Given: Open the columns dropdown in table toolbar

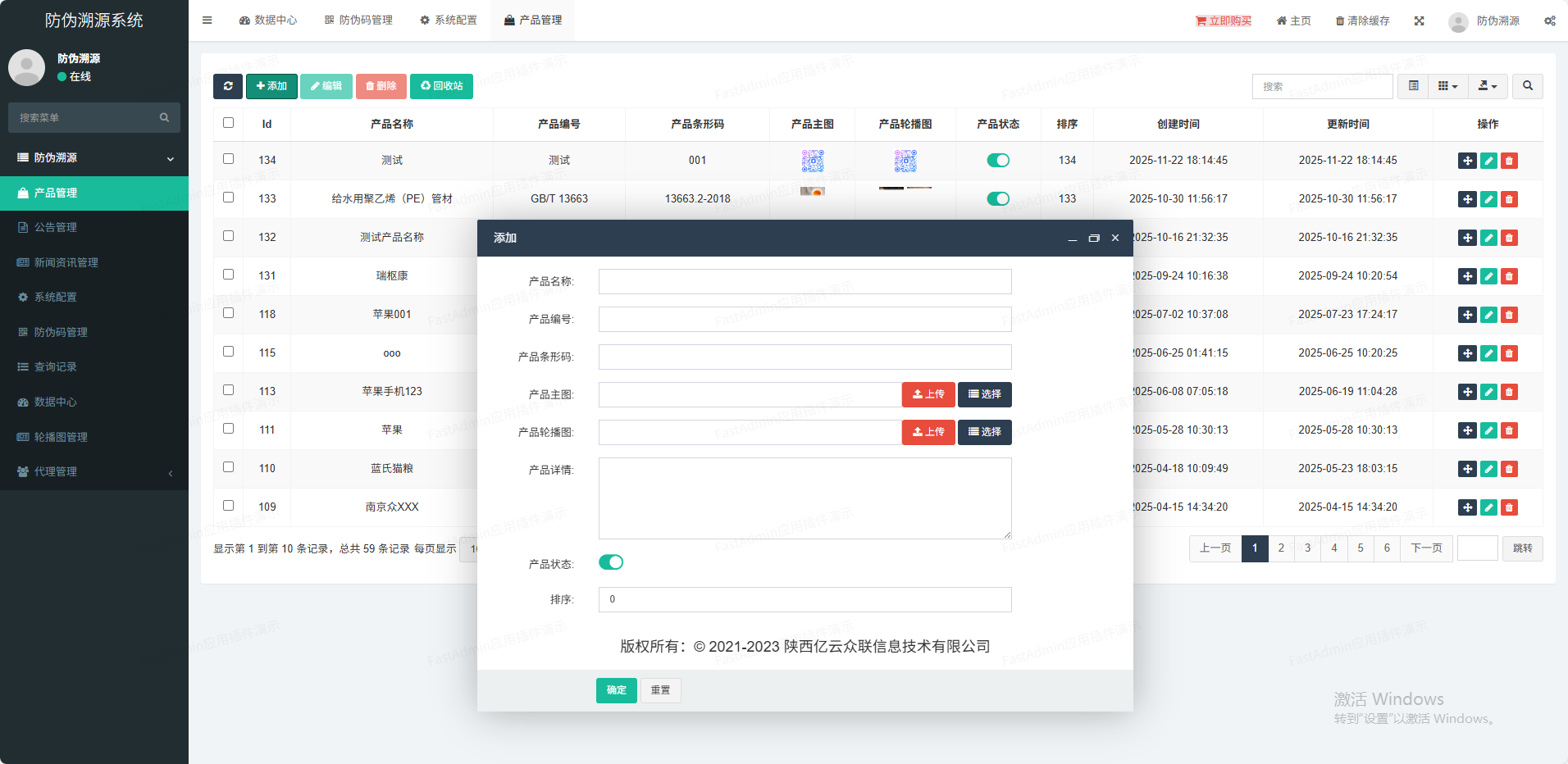Looking at the screenshot, I should click(1447, 86).
